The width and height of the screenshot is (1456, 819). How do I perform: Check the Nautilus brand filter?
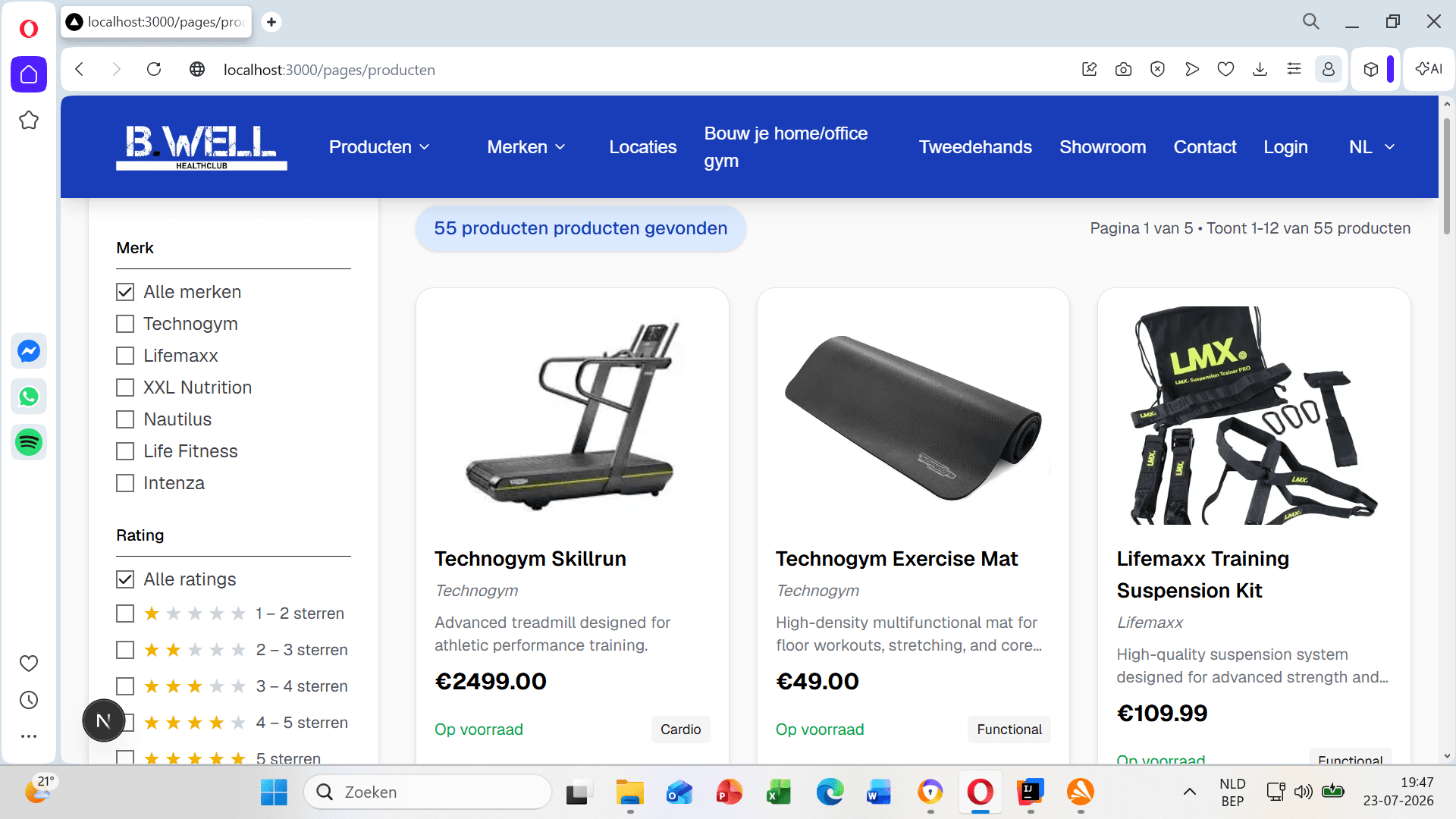tap(125, 419)
